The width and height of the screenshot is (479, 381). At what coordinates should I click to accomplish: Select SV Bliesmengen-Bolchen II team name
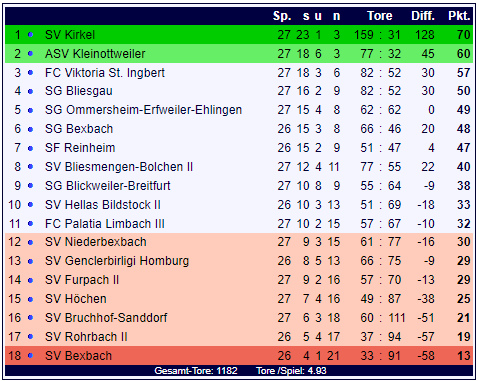click(x=119, y=167)
